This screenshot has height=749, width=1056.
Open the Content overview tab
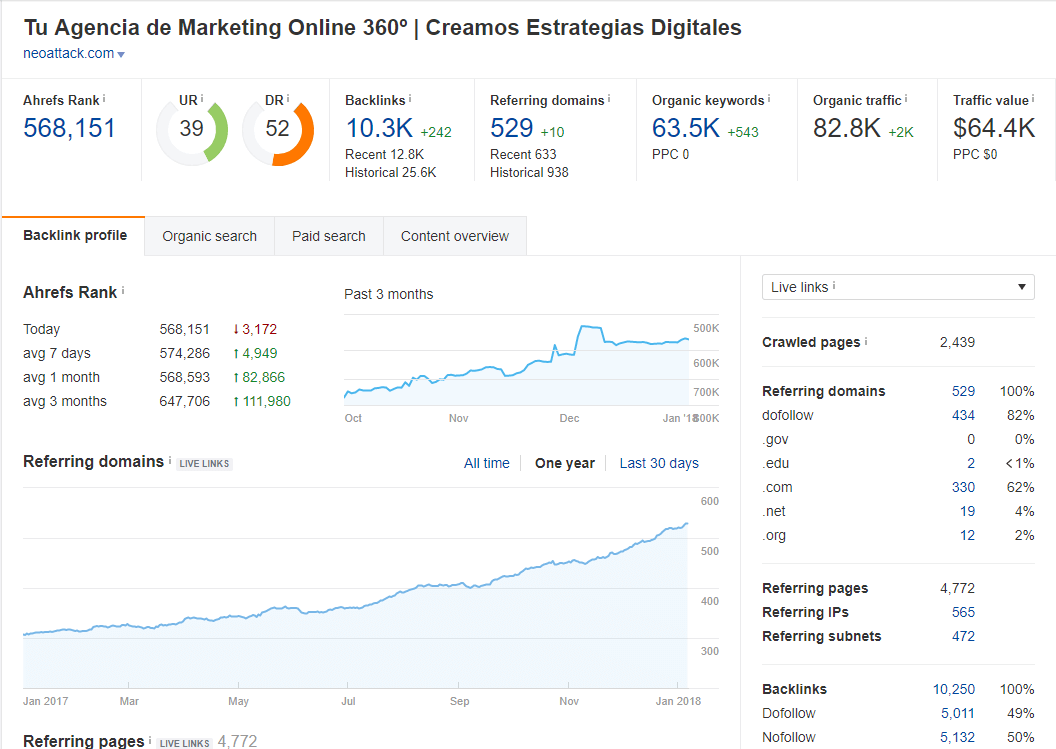pos(454,236)
